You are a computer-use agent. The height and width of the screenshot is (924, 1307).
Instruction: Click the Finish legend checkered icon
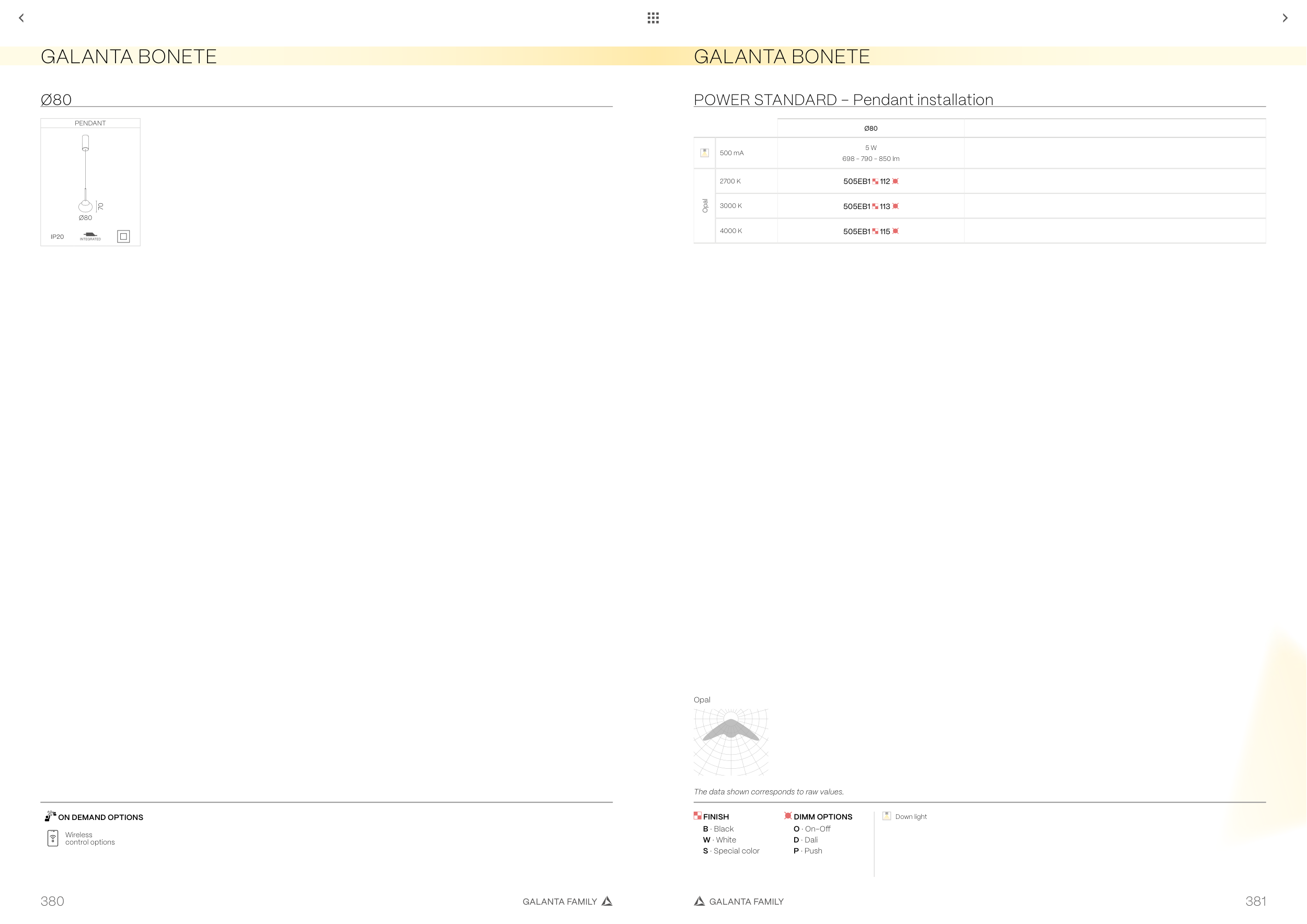pos(697,815)
